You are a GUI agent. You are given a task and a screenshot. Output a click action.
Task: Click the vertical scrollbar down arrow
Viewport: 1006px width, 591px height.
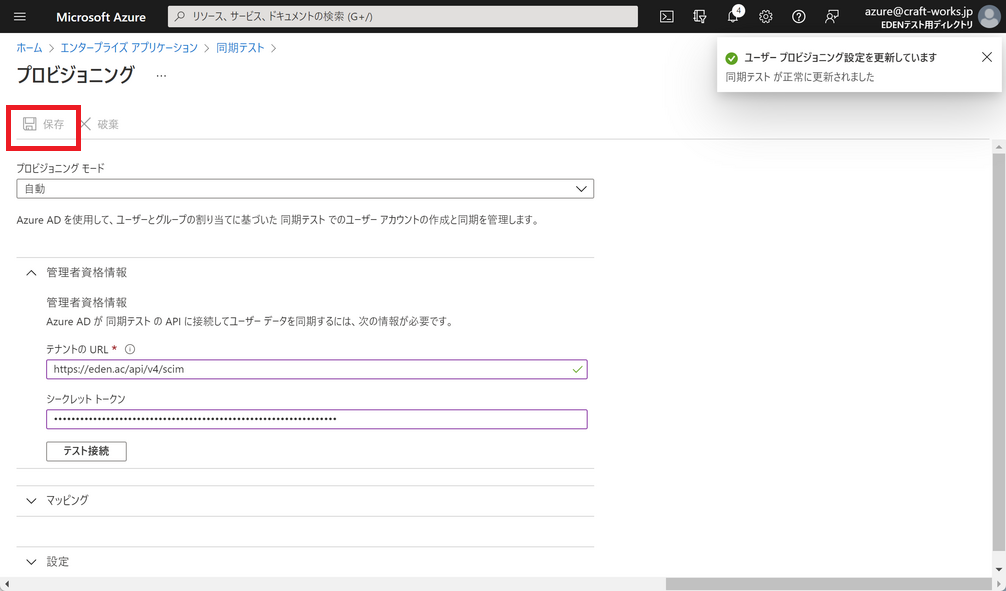coord(999,569)
